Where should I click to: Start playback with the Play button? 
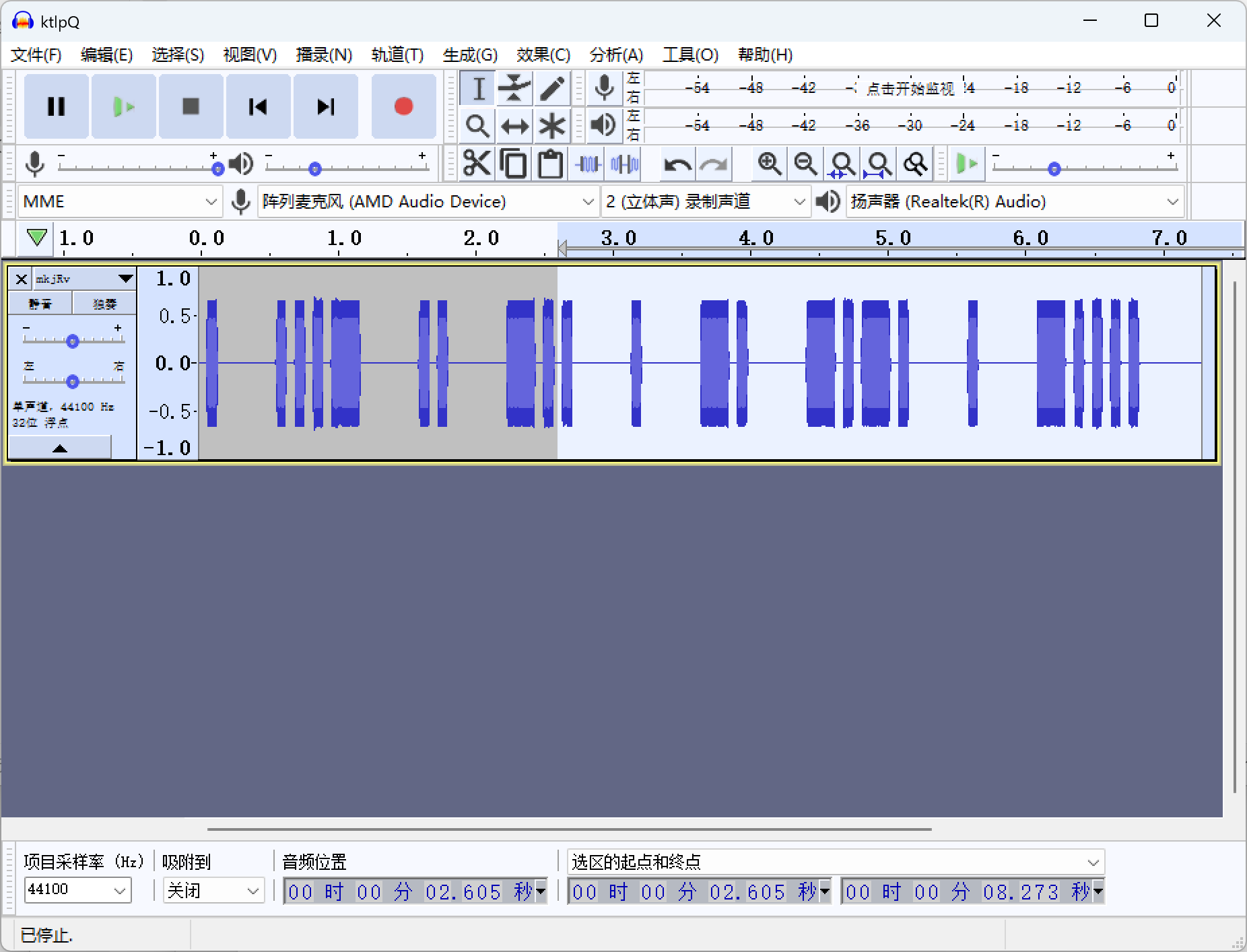pos(124,106)
